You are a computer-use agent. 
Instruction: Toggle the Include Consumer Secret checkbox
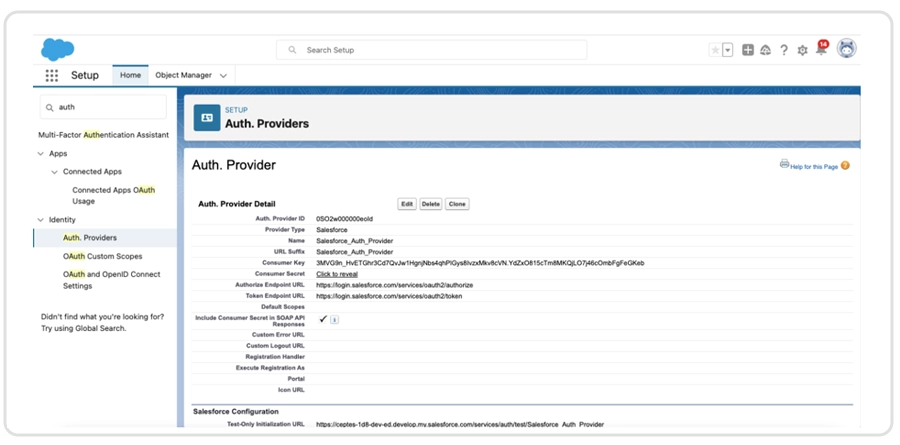point(323,319)
